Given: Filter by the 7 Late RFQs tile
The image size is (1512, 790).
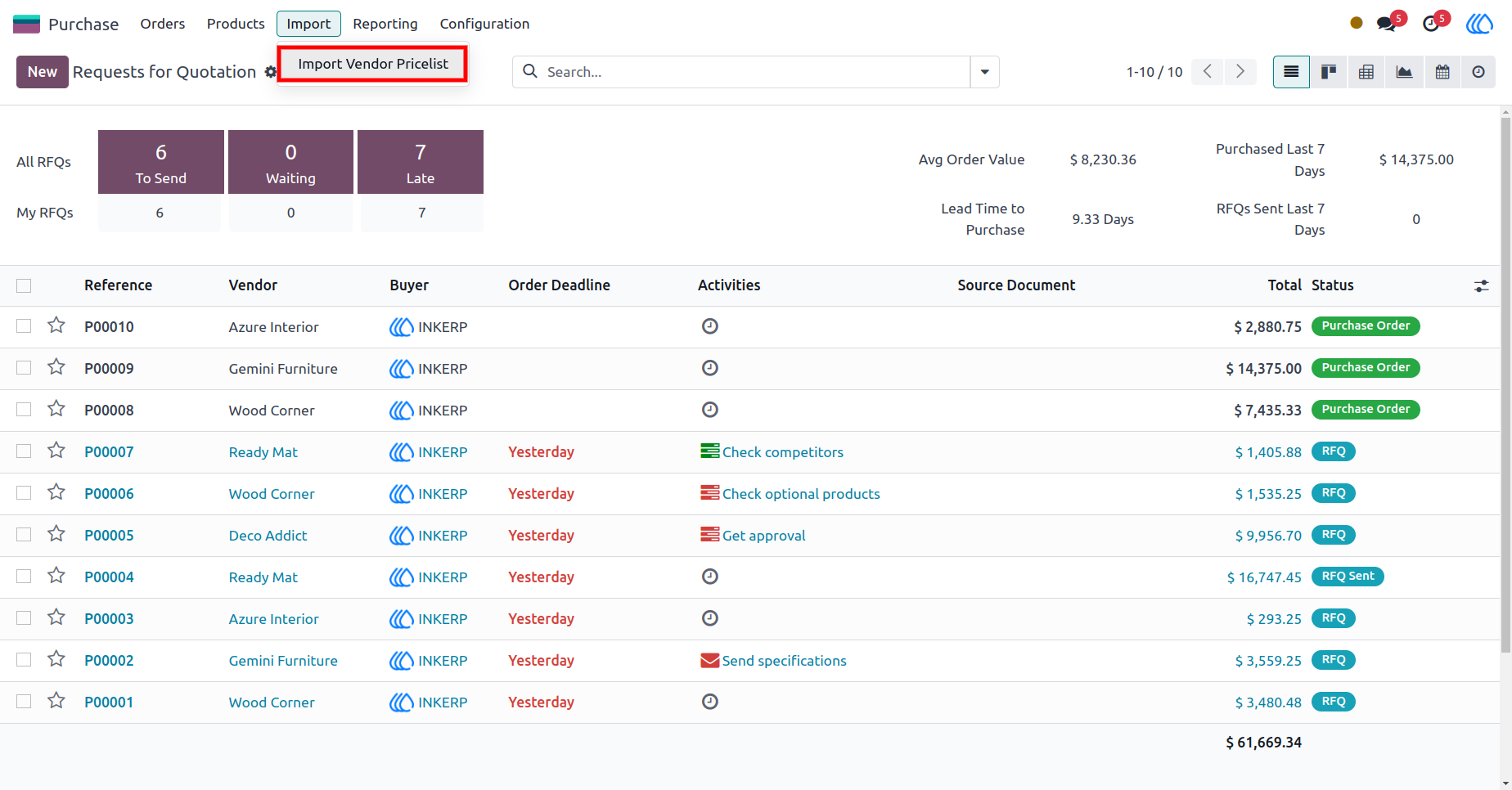Looking at the screenshot, I should (421, 162).
